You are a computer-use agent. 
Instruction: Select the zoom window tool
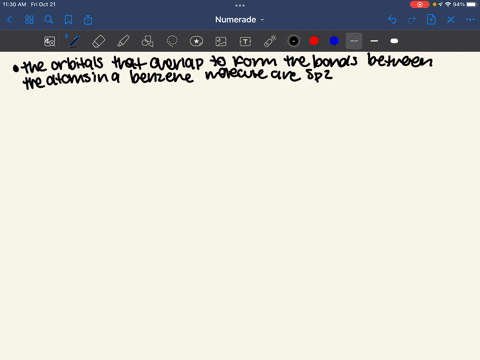click(x=50, y=41)
